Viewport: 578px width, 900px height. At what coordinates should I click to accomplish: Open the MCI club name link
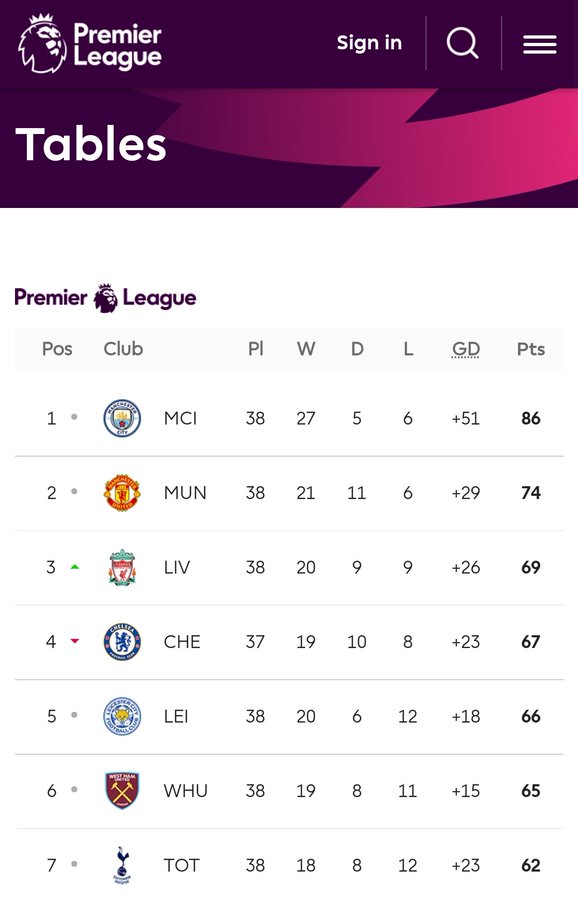pyautogui.click(x=180, y=418)
